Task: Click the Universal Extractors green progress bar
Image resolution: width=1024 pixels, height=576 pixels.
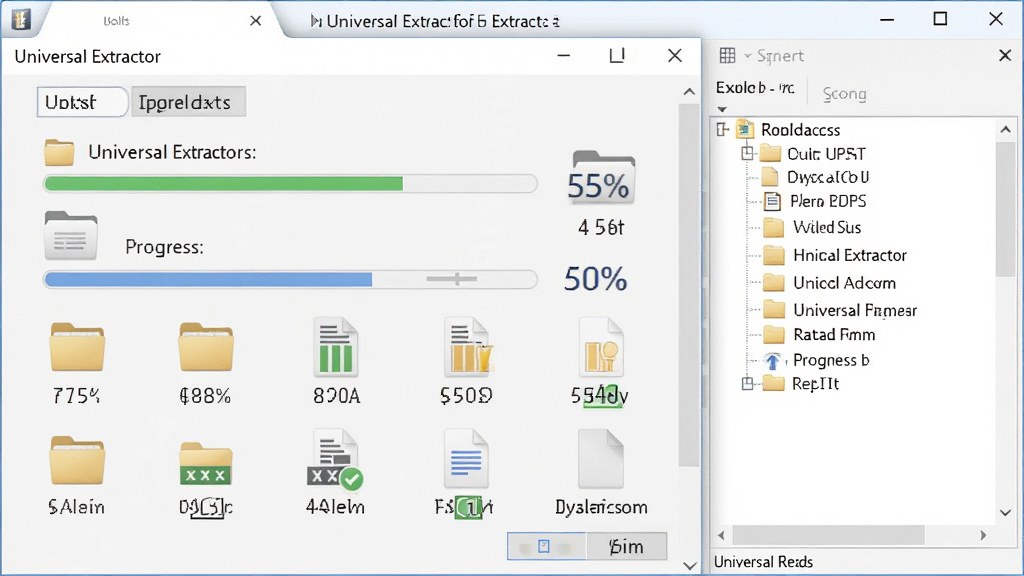Action: (x=290, y=184)
